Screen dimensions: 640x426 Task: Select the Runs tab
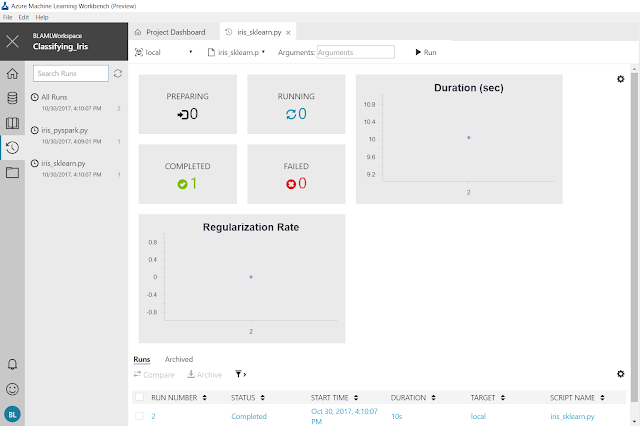pos(142,359)
